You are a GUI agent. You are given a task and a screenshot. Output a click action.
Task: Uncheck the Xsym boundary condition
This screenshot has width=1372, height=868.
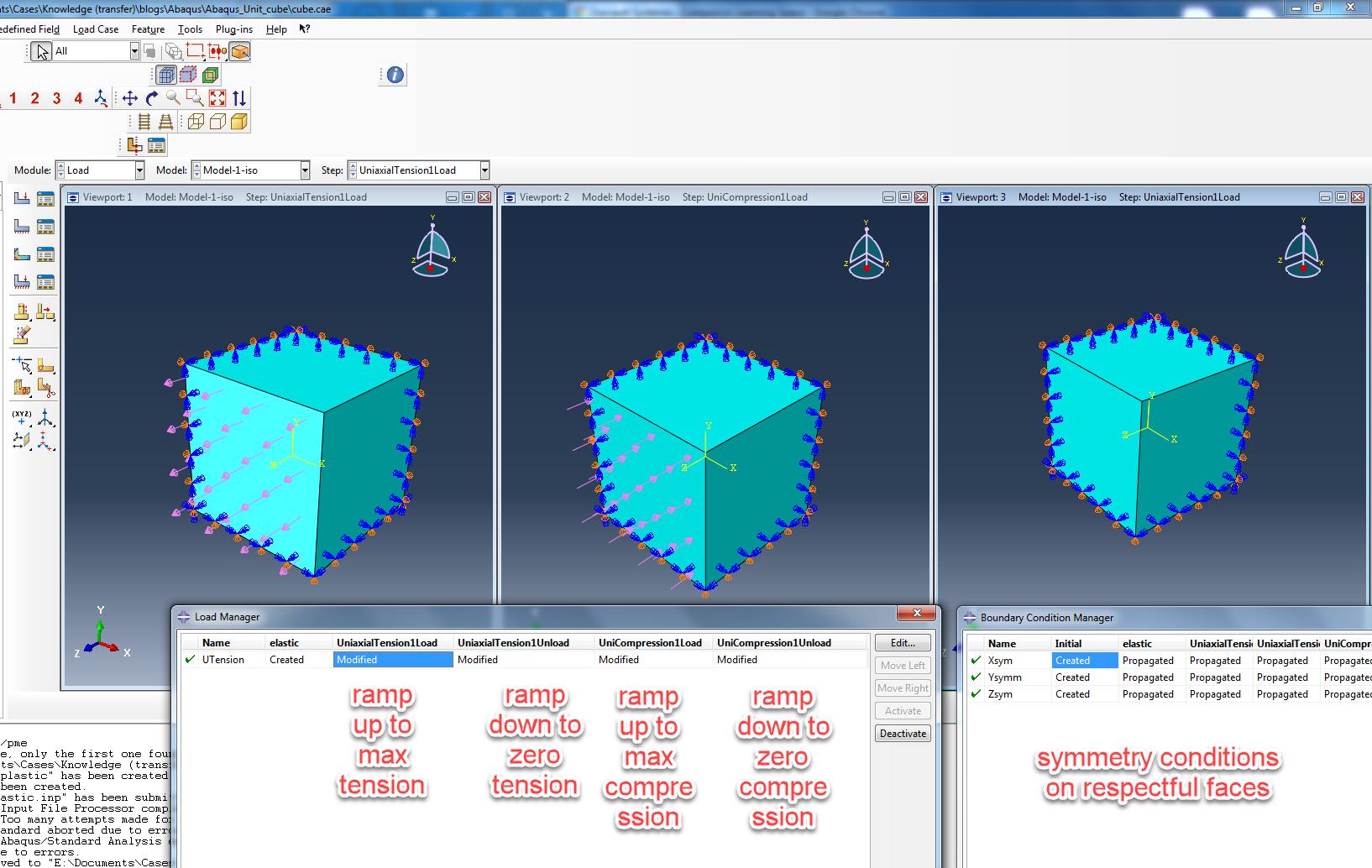(x=976, y=660)
